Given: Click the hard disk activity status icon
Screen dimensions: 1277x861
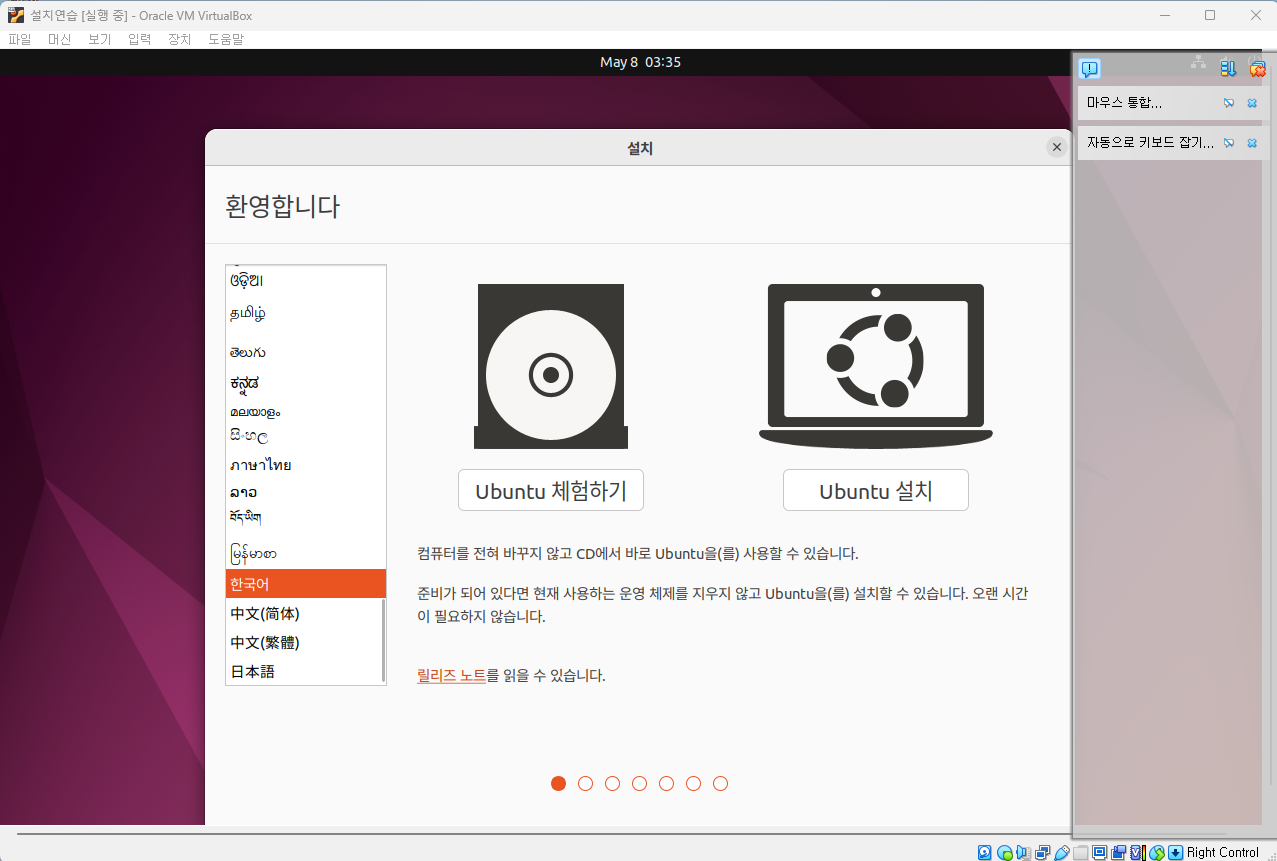Looking at the screenshot, I should pos(984,852).
